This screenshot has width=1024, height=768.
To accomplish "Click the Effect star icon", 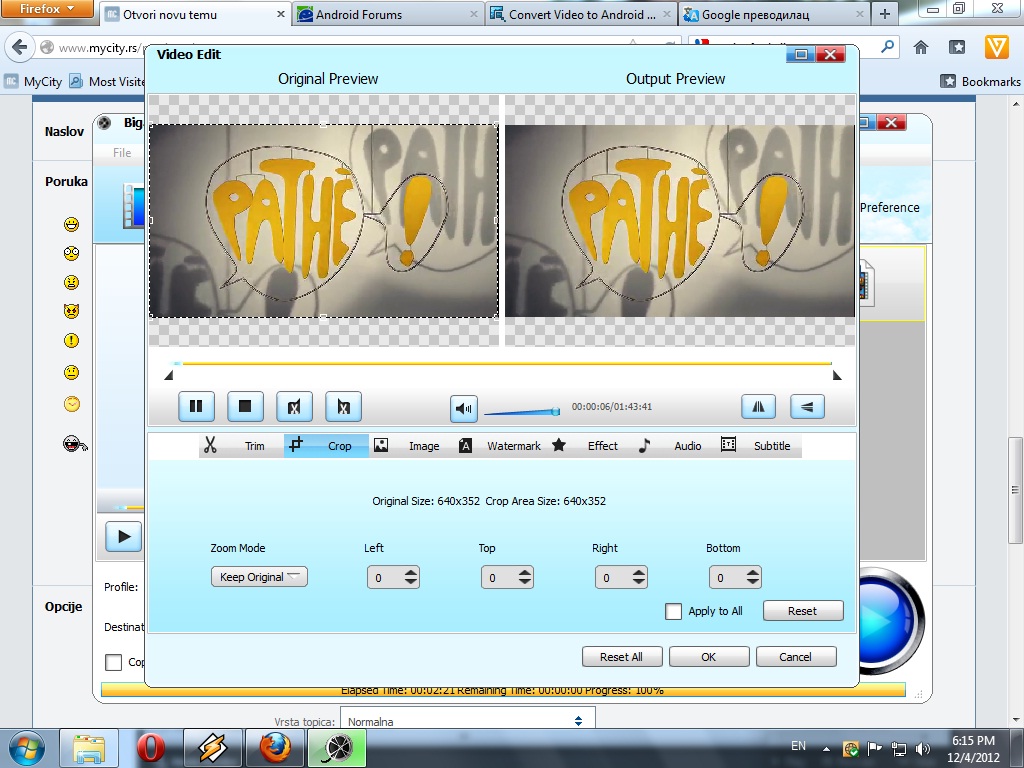I will point(559,445).
